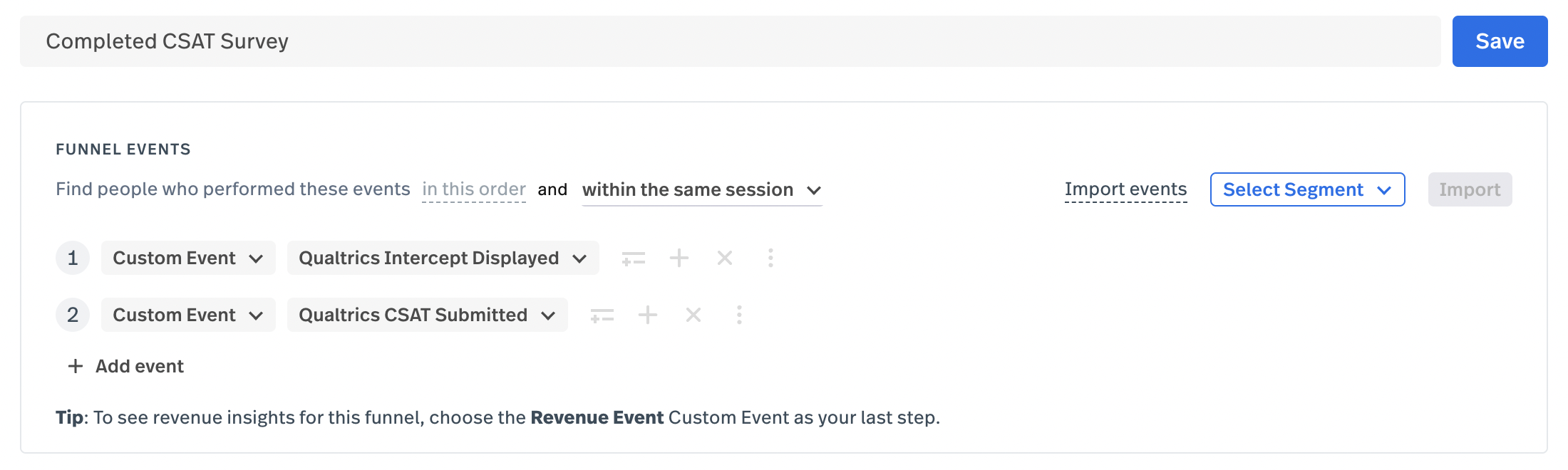Edit the funnel name 'Completed CSAT Survey'

pos(730,41)
